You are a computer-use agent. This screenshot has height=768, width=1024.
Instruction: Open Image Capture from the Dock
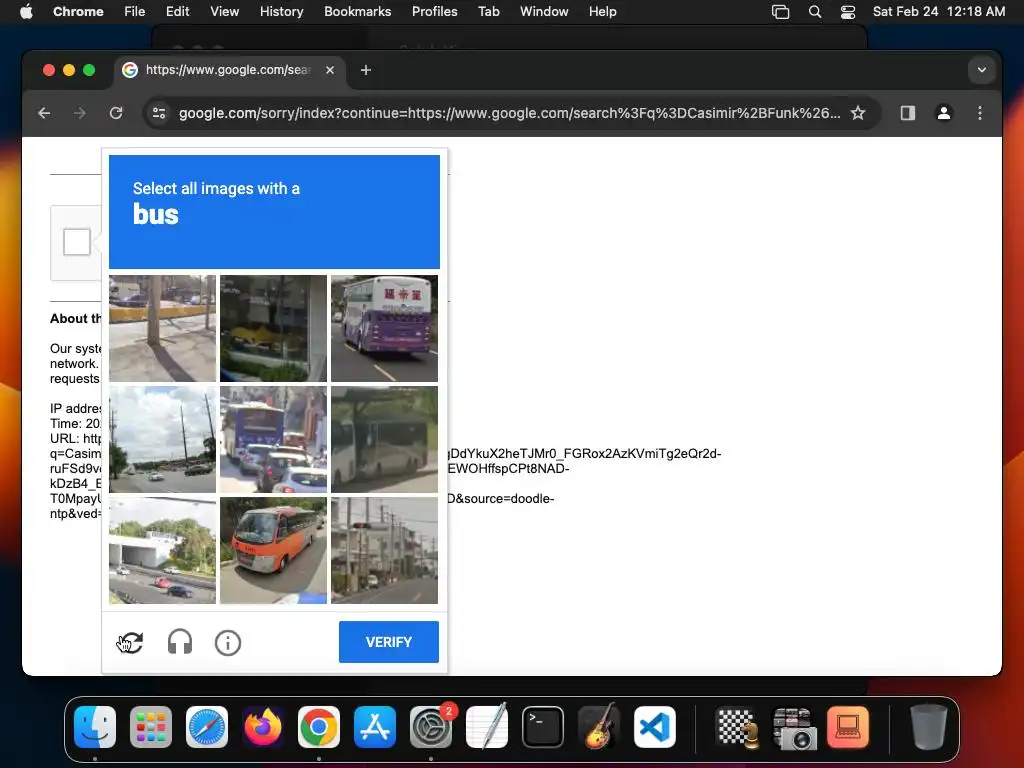(793, 728)
